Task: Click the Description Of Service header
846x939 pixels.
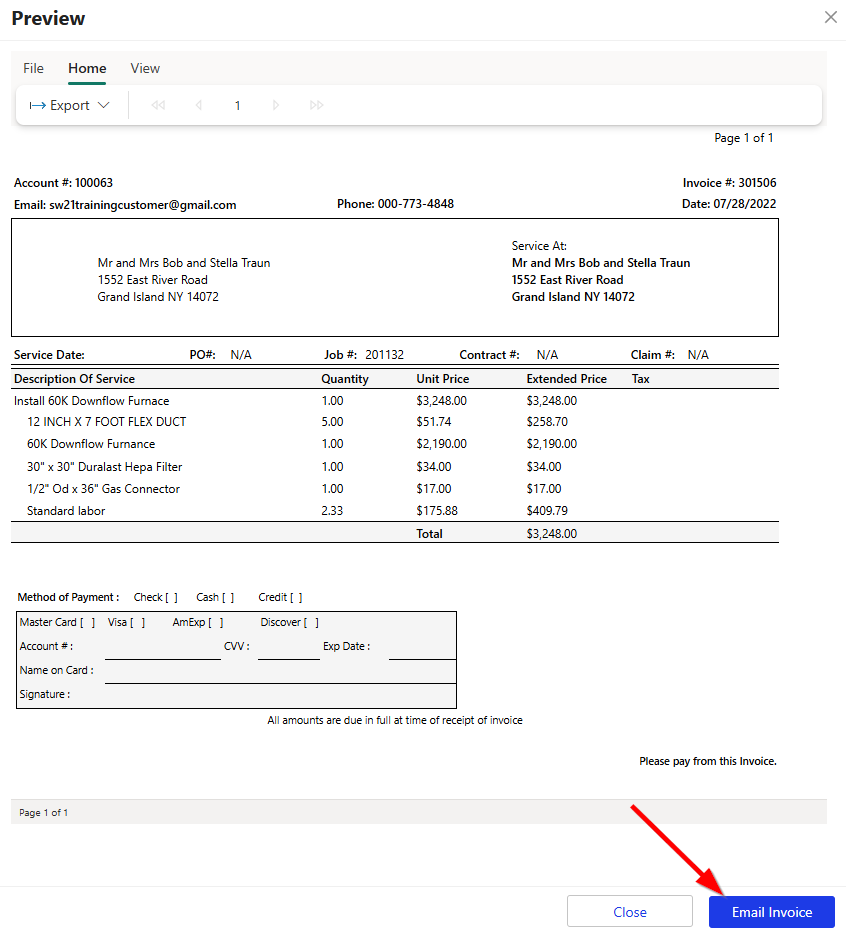Action: pos(74,378)
